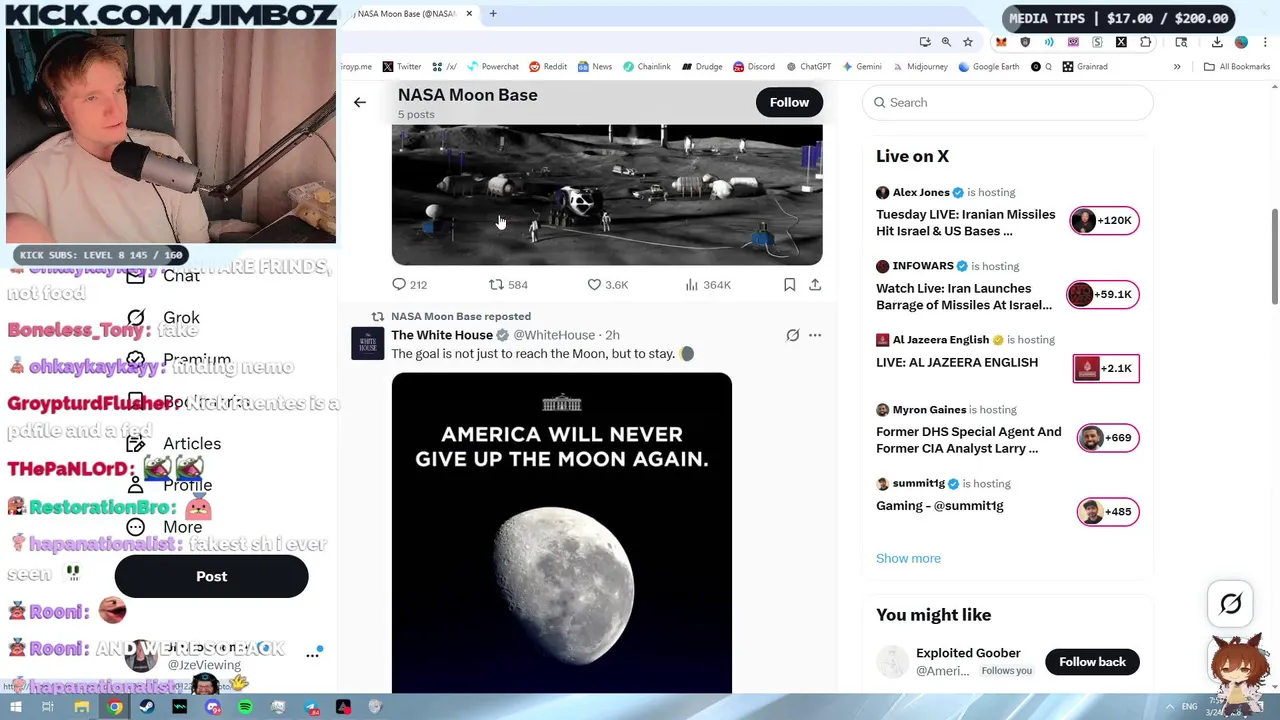
Task: Open the zoom magnifier icon in address bar
Action: point(946,42)
